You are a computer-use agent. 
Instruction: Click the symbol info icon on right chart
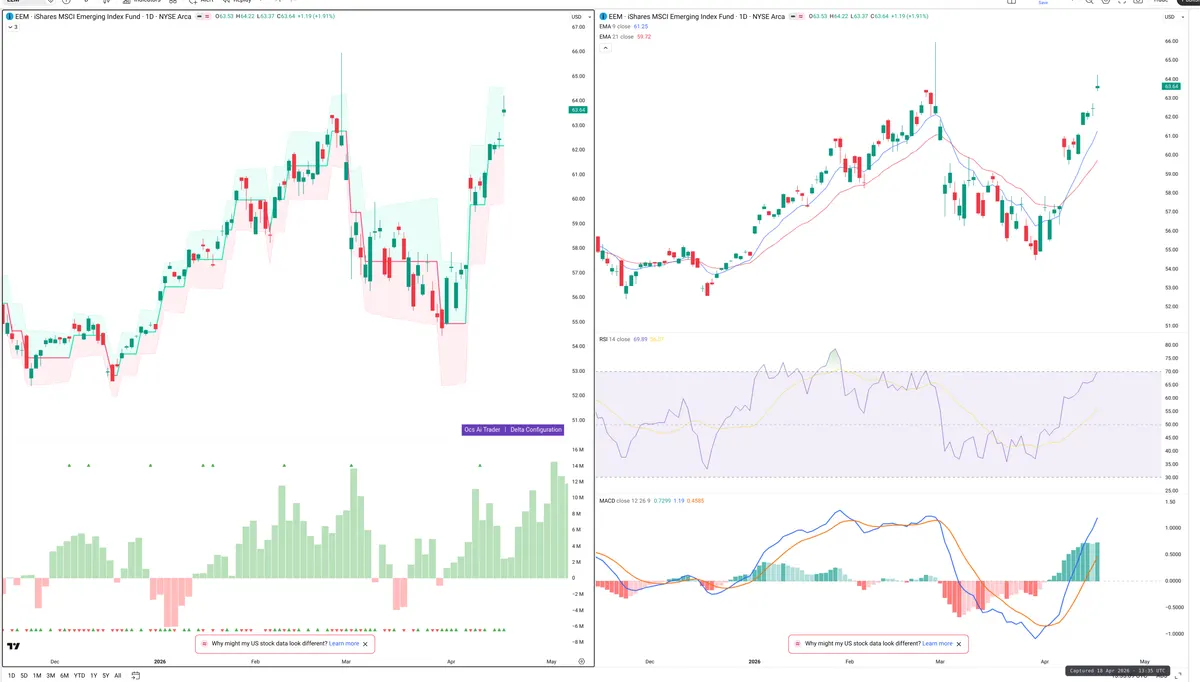pos(603,17)
